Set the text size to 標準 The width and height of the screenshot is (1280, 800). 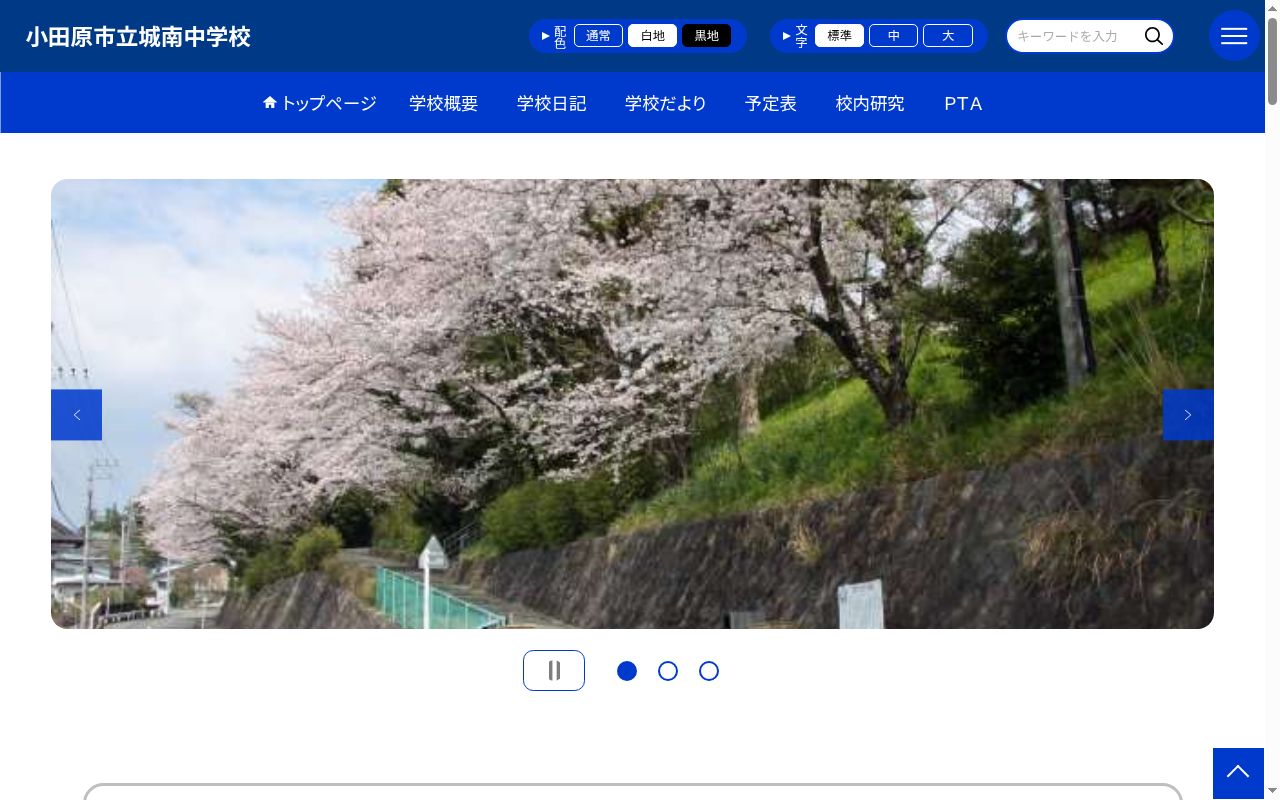point(840,36)
